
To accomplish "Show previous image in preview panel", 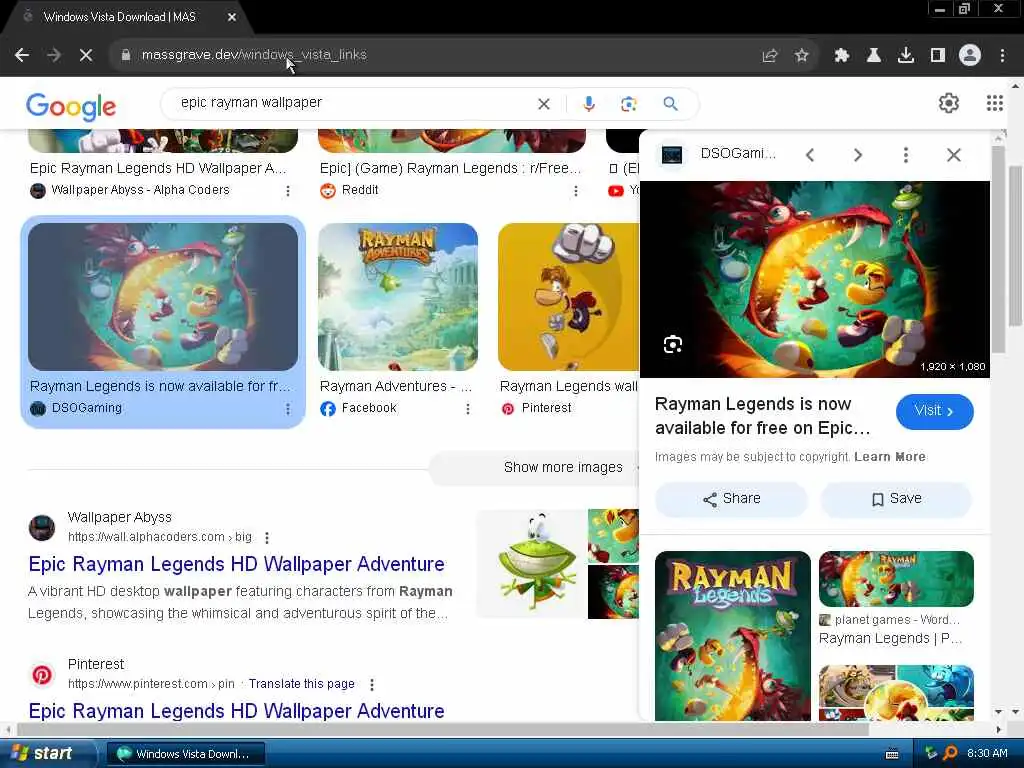I will pos(810,155).
